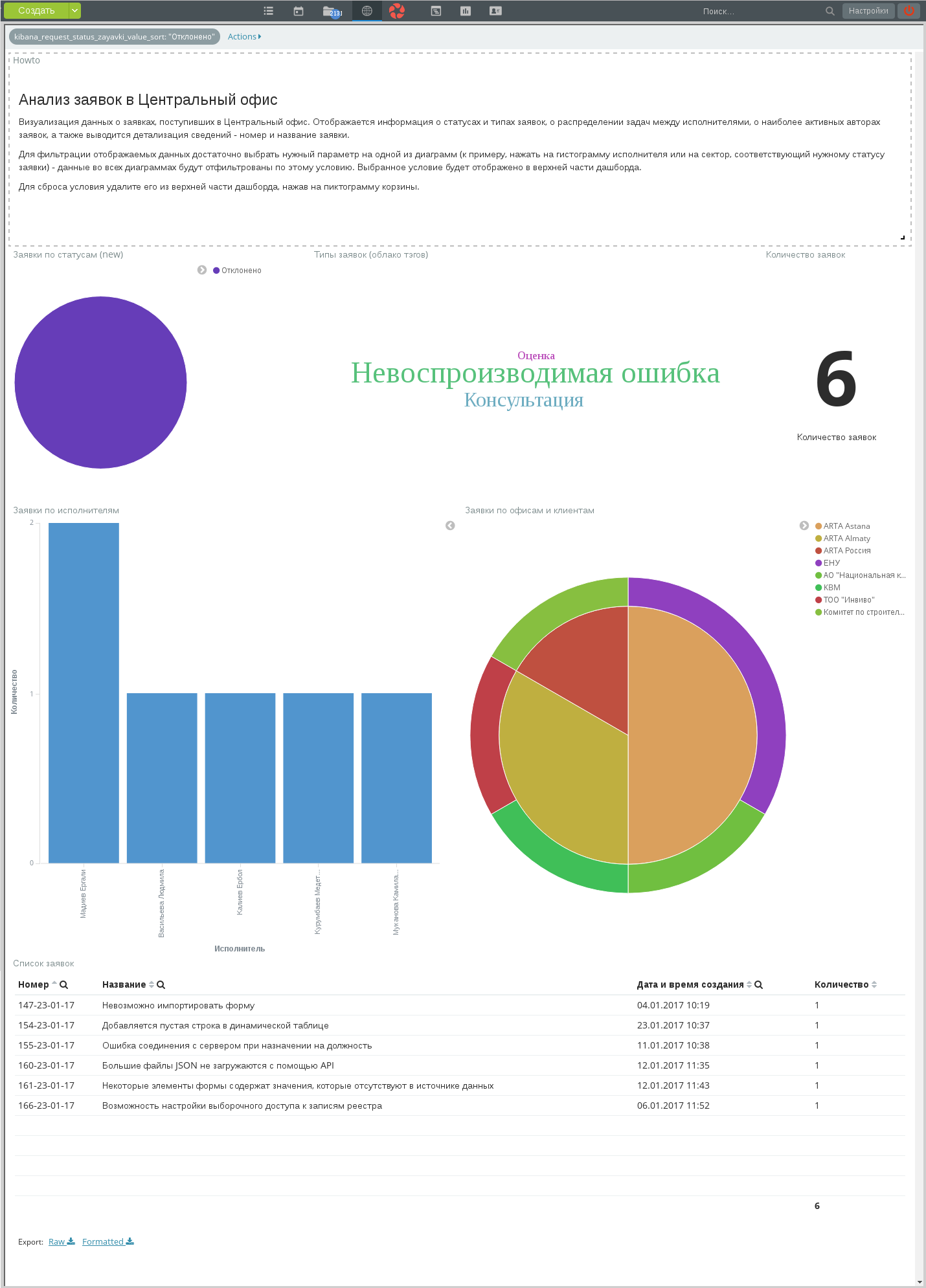
Task: Sort table by Номер column arrow
Action: pyautogui.click(x=54, y=984)
